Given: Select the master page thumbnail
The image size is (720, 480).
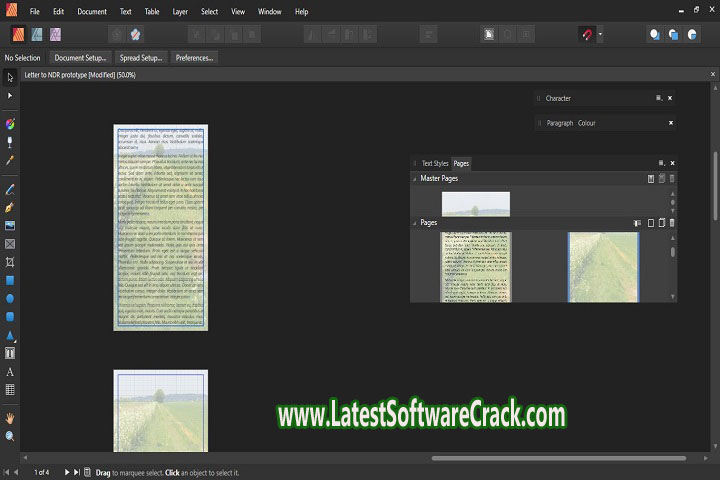Looking at the screenshot, I should [476, 204].
